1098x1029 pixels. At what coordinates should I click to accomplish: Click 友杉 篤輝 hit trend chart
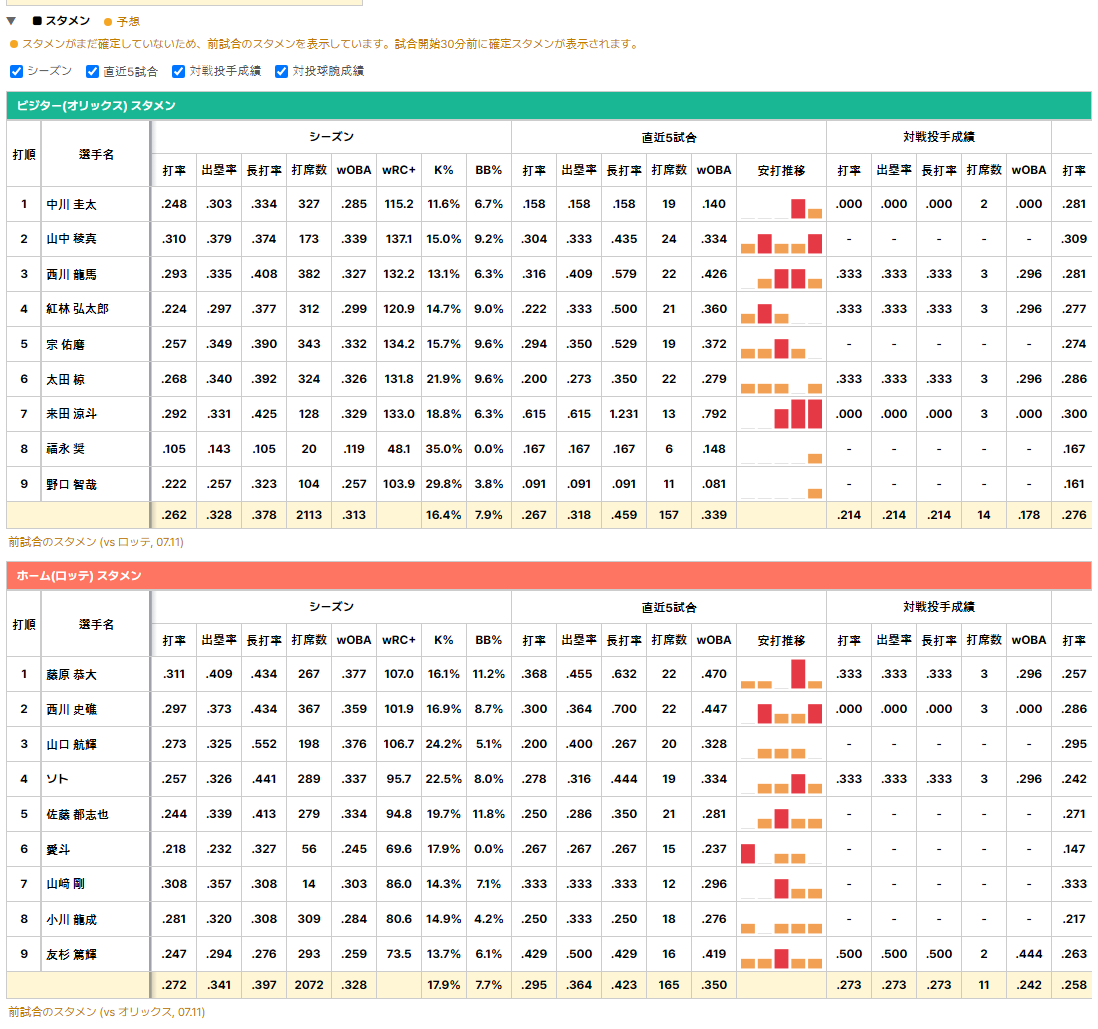(x=781, y=954)
